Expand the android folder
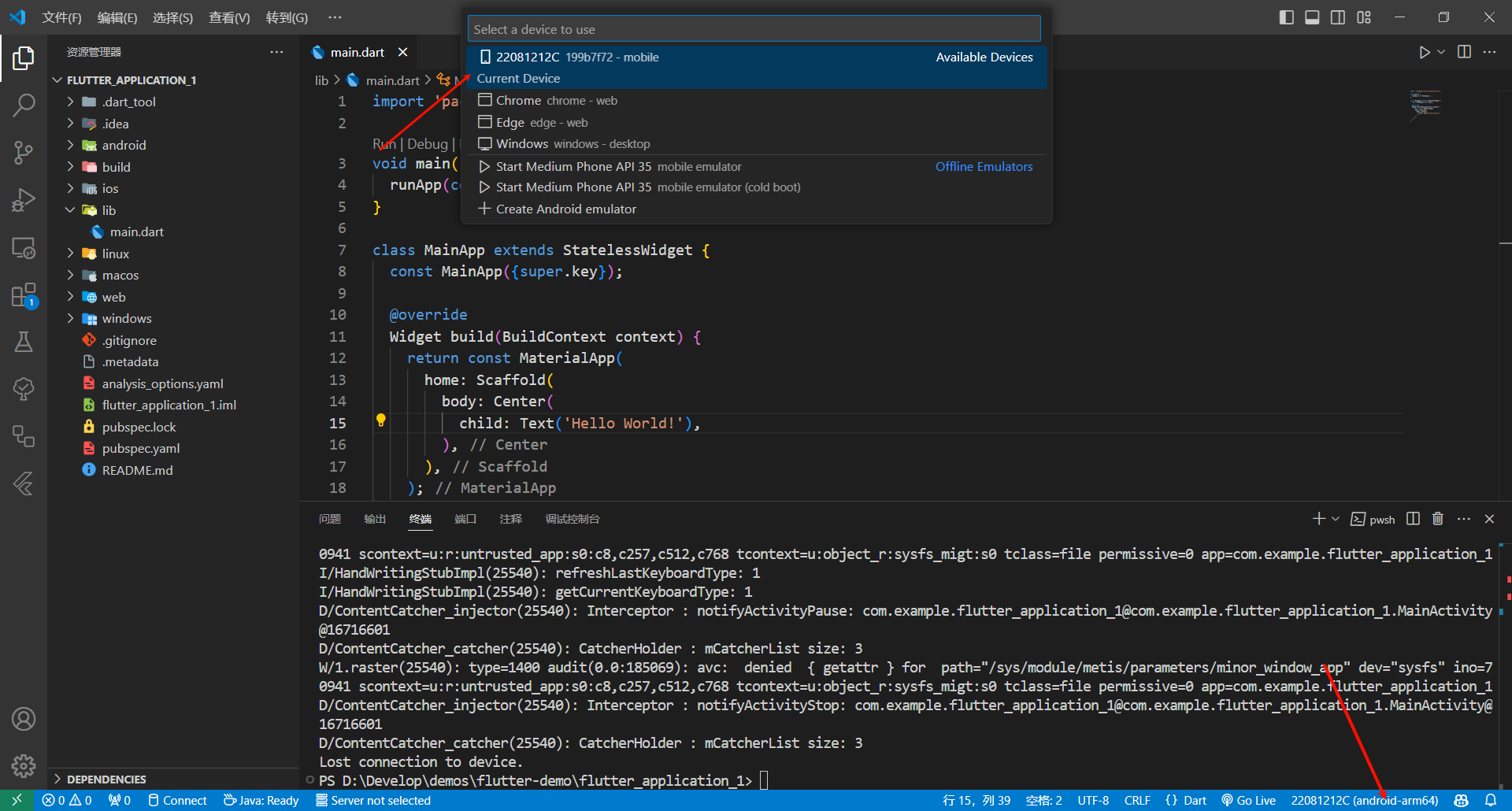This screenshot has width=1512, height=811. tap(124, 145)
